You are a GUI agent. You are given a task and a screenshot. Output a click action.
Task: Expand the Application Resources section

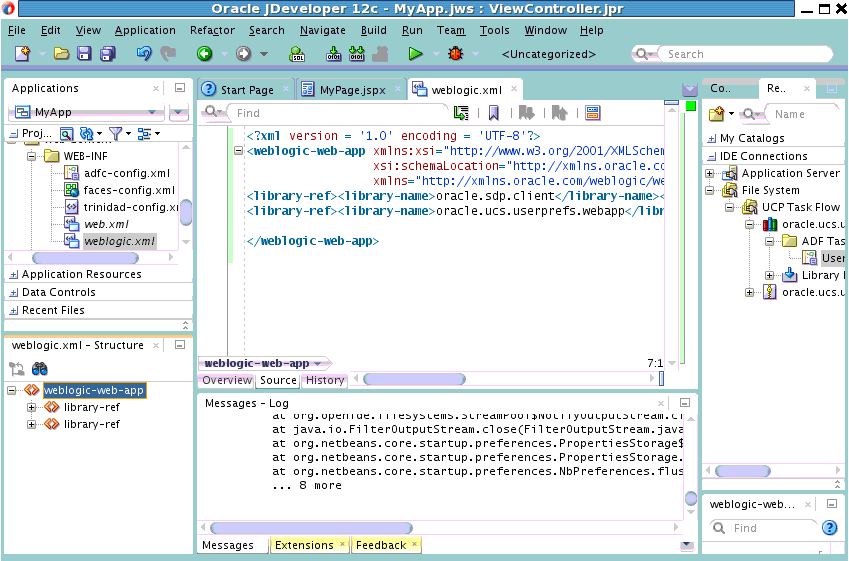click(x=14, y=275)
